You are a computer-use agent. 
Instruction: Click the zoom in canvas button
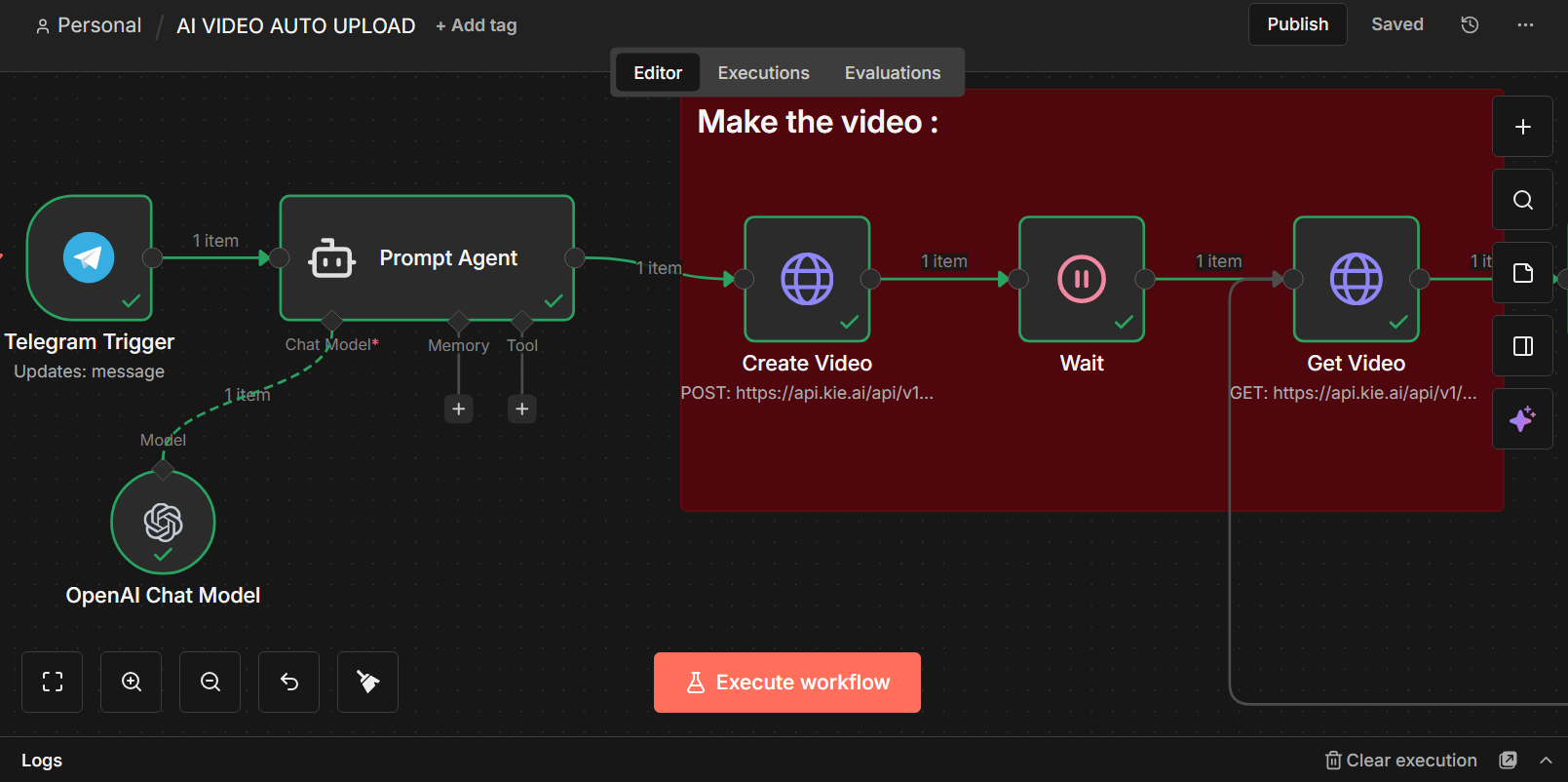click(x=132, y=682)
